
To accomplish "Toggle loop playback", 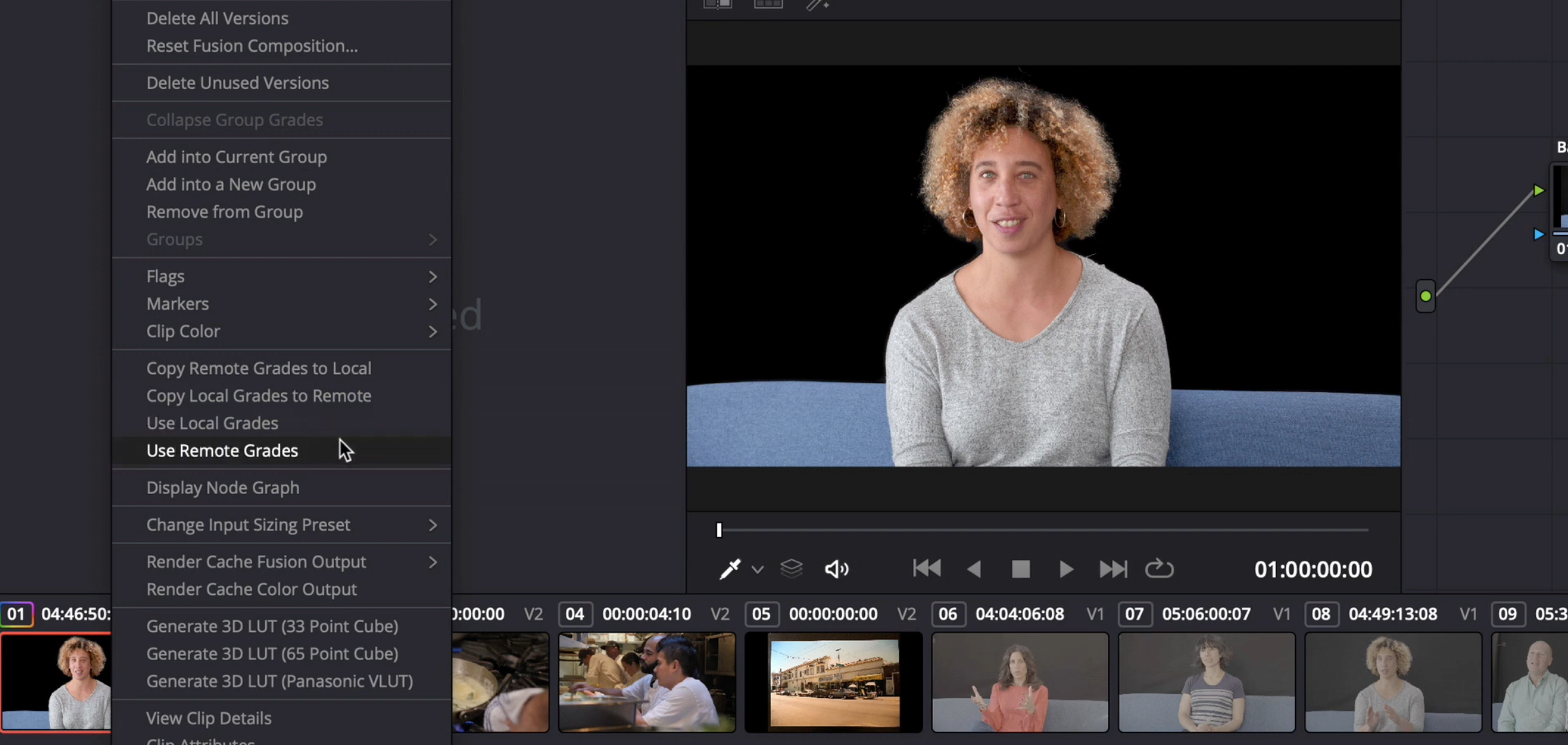I will [1160, 569].
